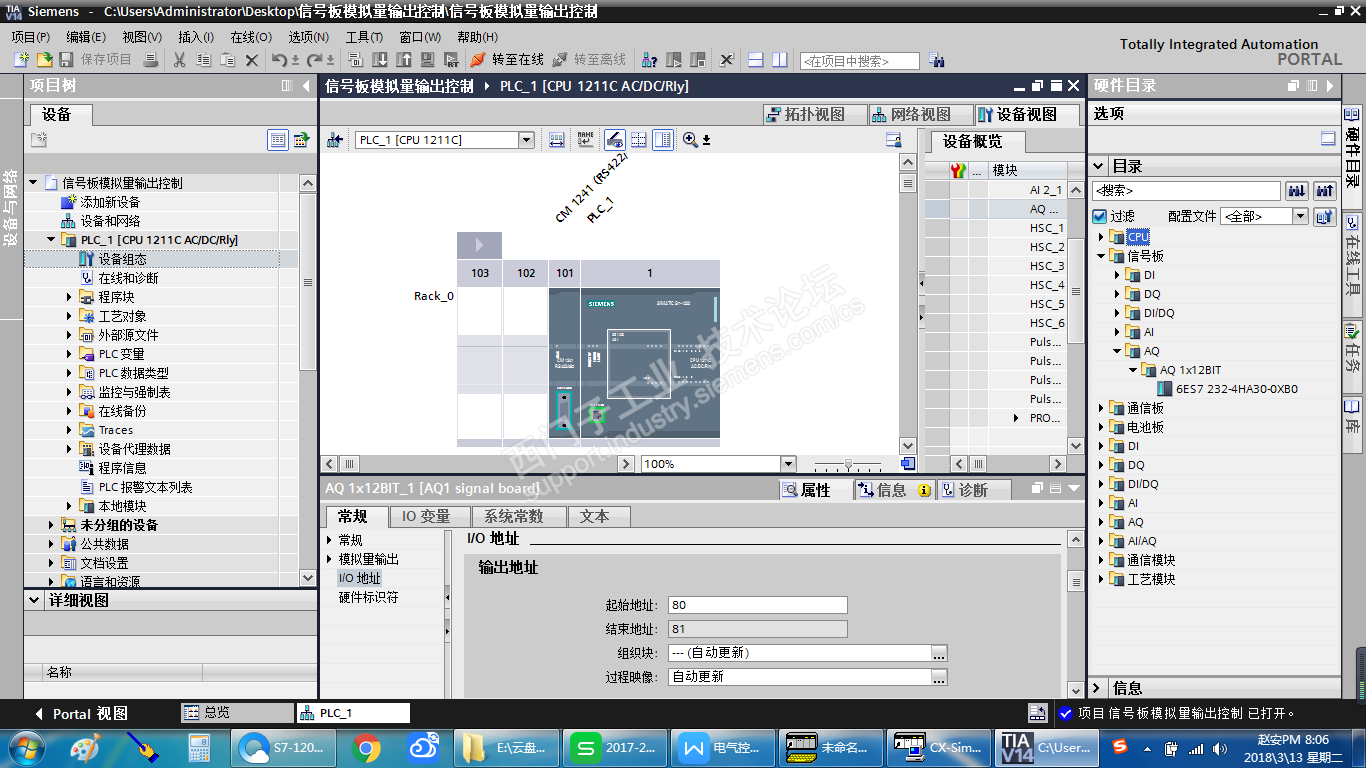The image size is (1366, 768).
Task: Select the 6ES7 232-4HA30-0XB0 catalog item
Action: pyautogui.click(x=1236, y=389)
